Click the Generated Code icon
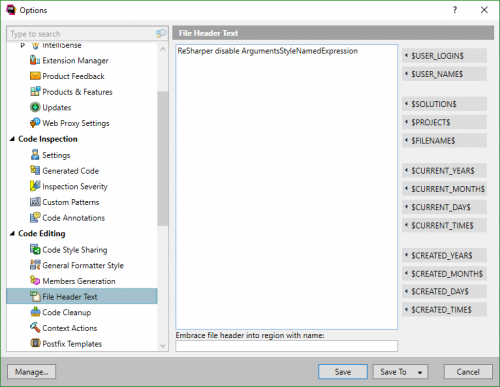500x387 pixels. click(35, 170)
